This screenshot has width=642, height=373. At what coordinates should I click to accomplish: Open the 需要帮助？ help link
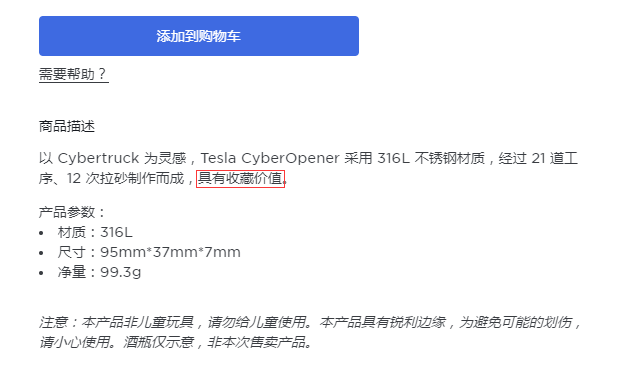coord(74,74)
